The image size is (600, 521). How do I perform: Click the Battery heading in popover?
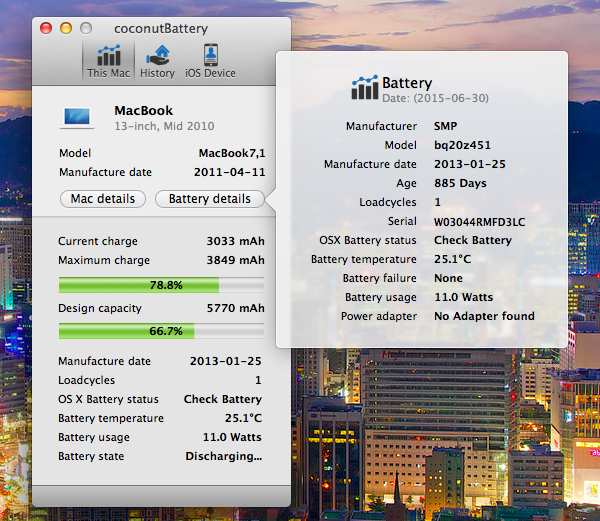coord(407,83)
